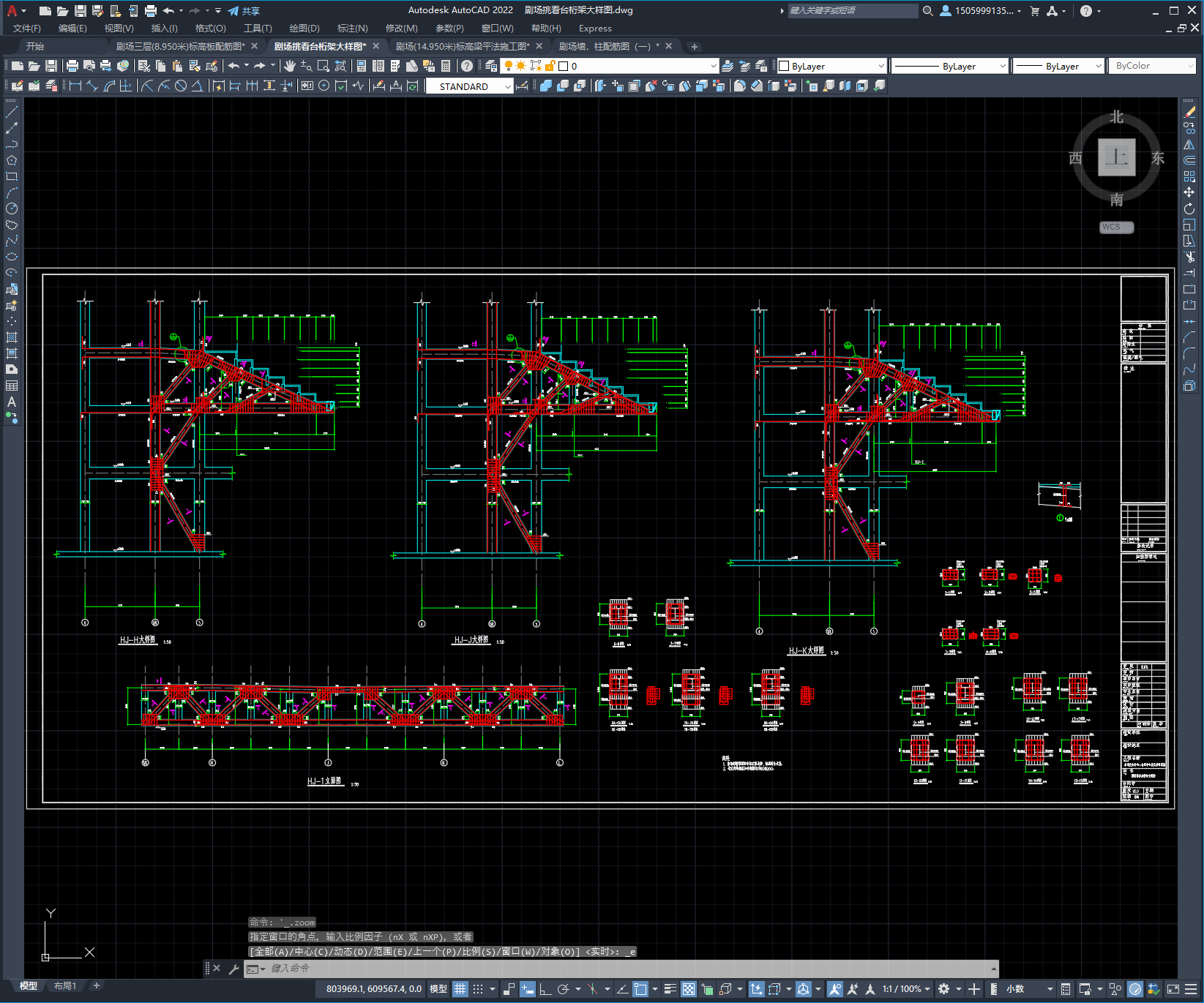Open the STANDARD dimension style dropdown
Screen dimensions: 1204x1003
470,86
